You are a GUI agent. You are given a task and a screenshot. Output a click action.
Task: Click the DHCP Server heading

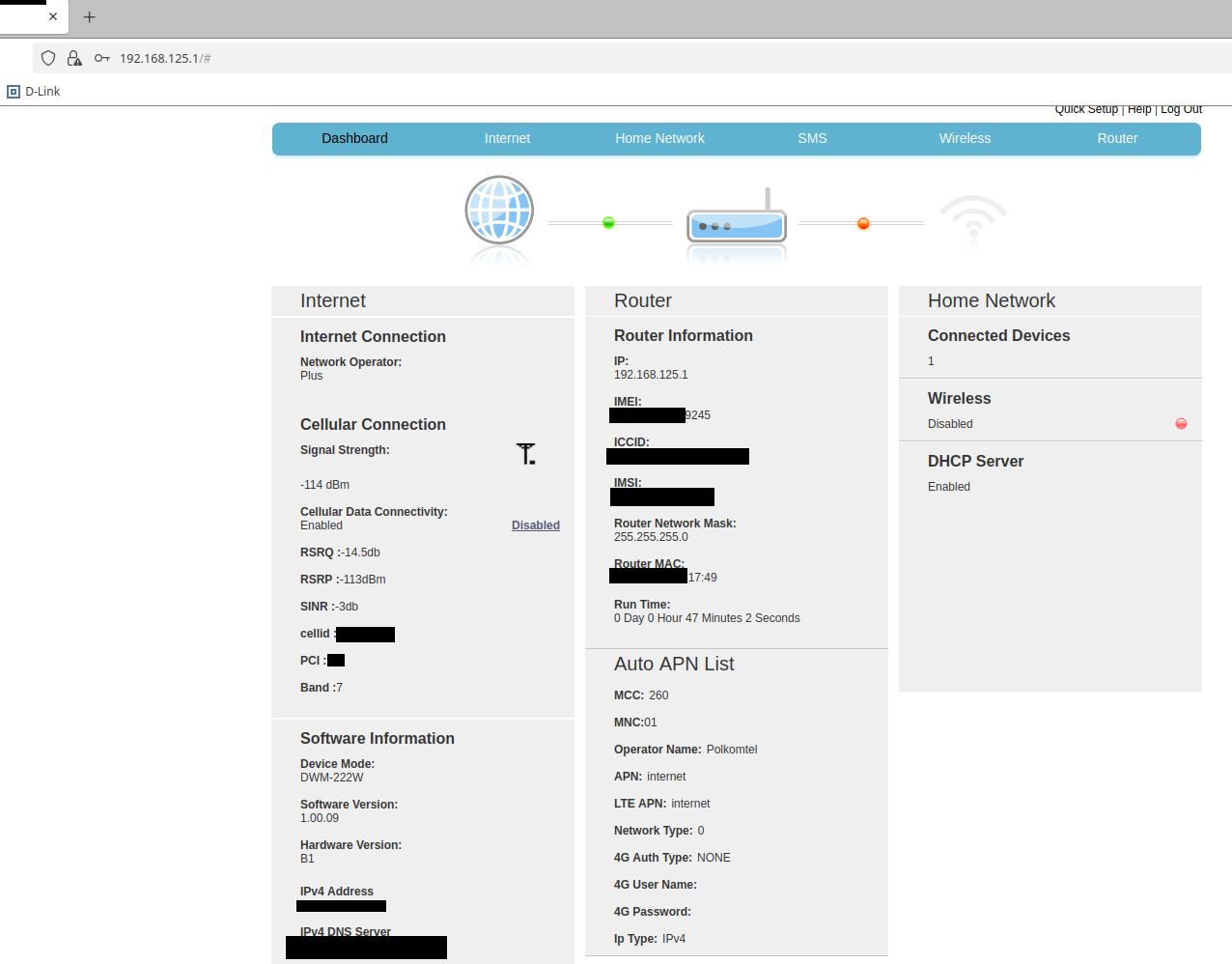tap(975, 461)
